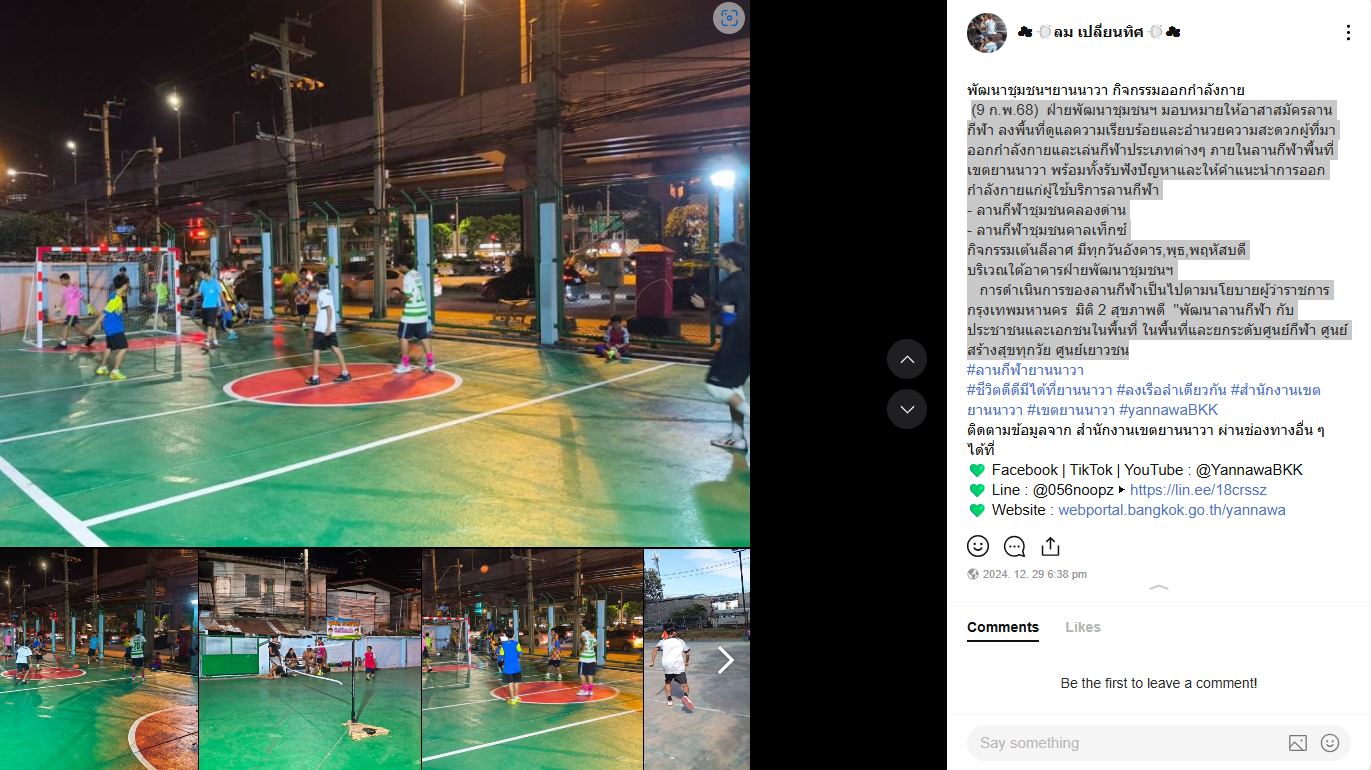Collapse the post text with small chevron

tap(1159, 588)
